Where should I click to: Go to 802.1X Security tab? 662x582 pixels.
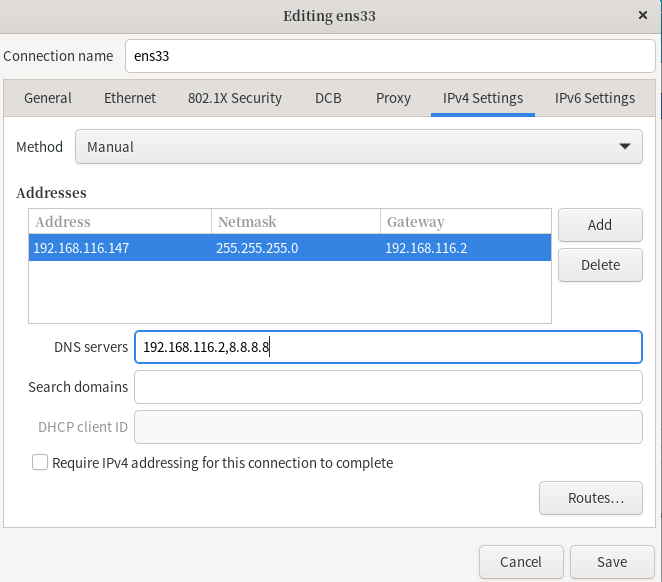tap(235, 98)
